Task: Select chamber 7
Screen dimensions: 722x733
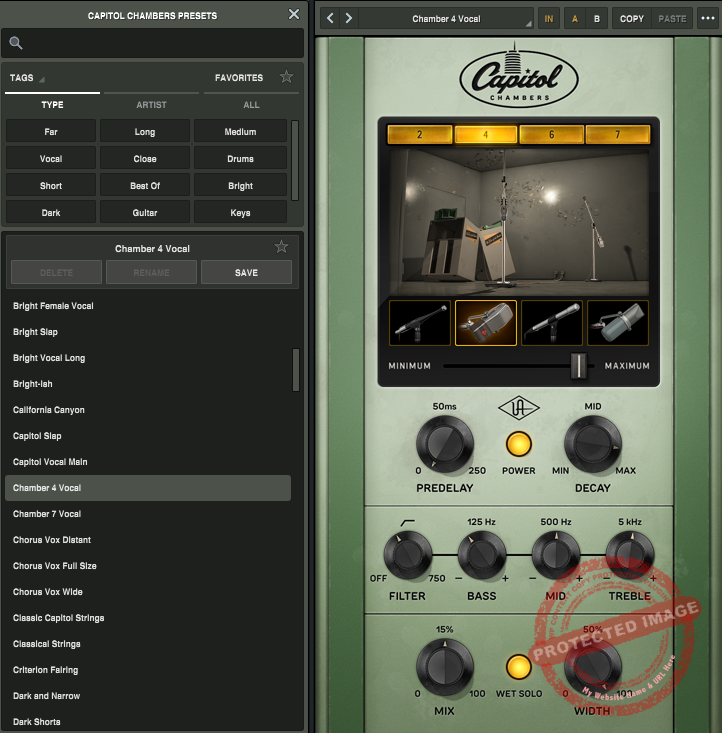Action: pos(618,135)
